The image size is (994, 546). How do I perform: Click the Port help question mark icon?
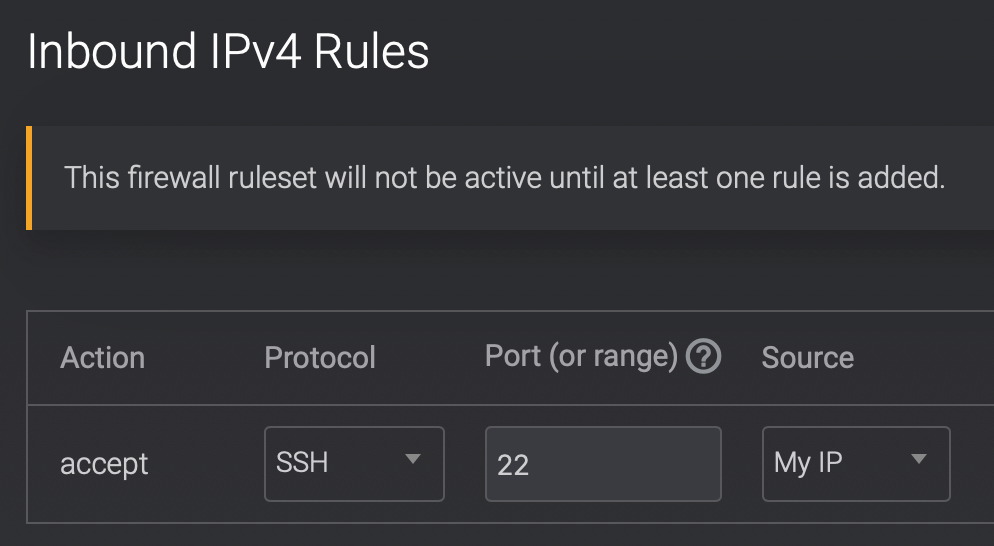(704, 356)
